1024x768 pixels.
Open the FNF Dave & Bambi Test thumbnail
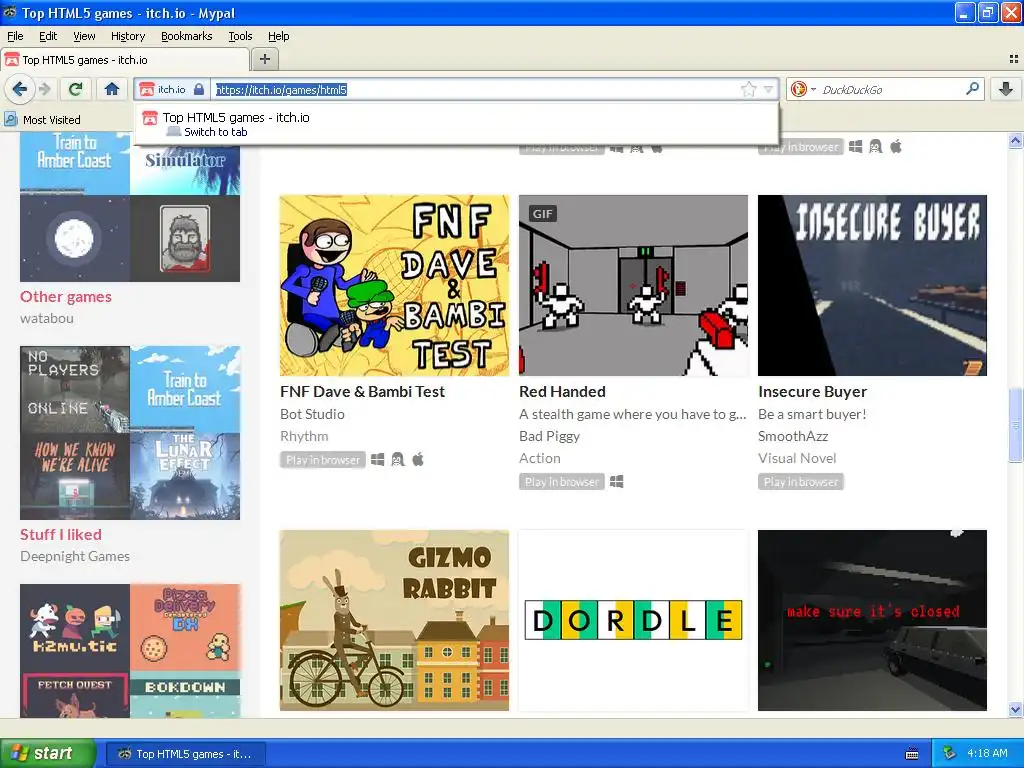point(394,285)
